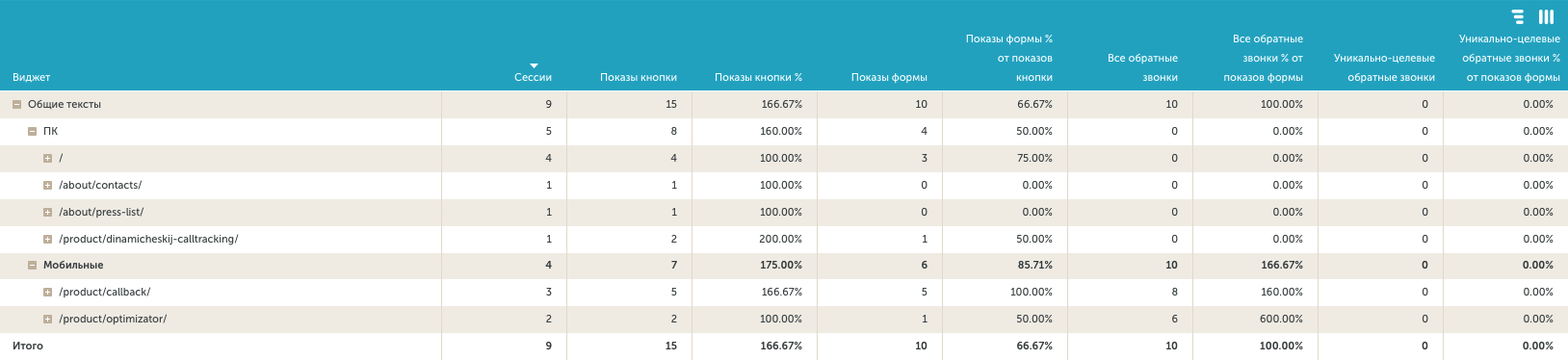Sort by Показы кнопки column header

coord(638,77)
